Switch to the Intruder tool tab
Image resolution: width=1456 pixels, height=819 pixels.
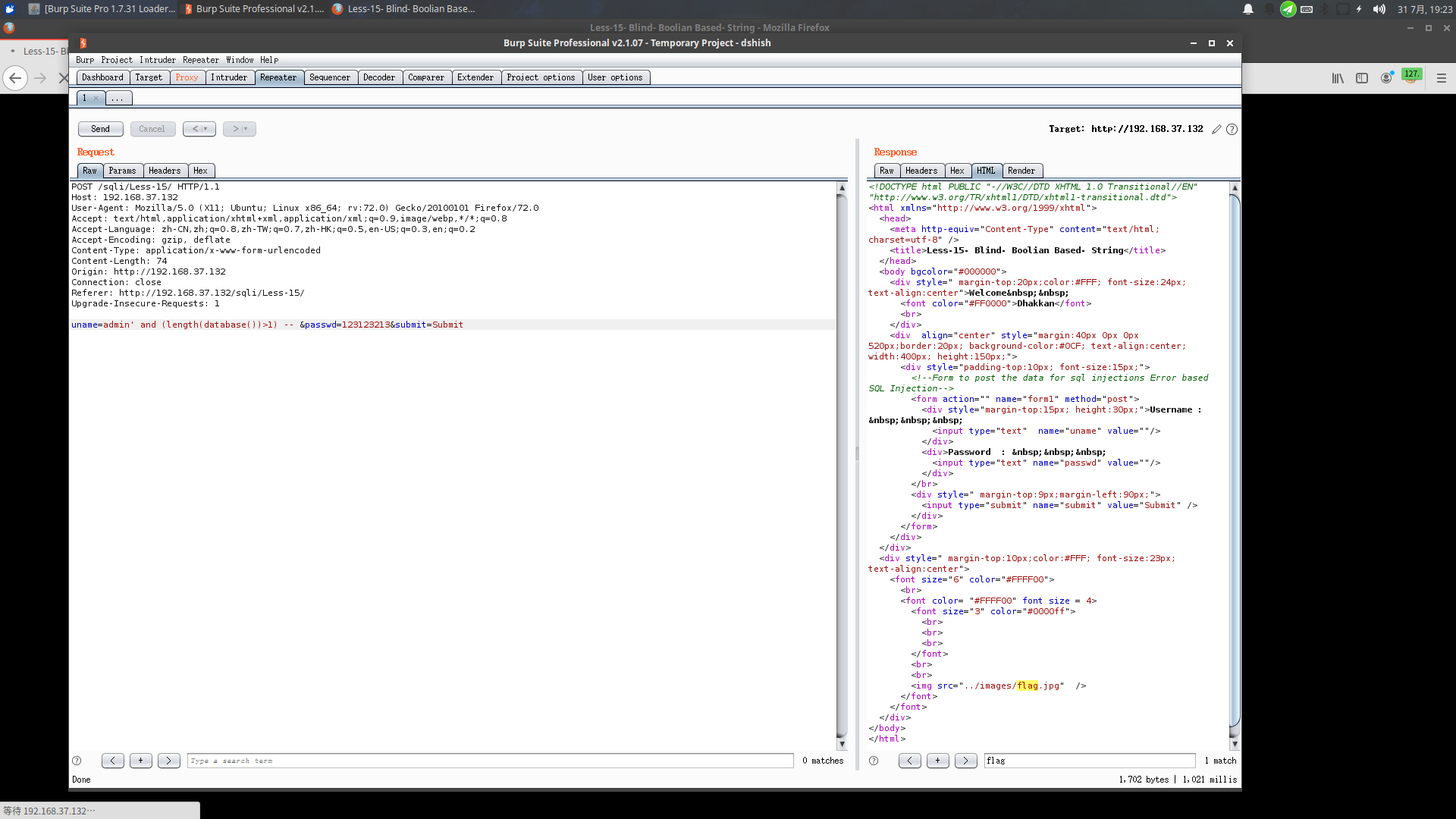(228, 77)
